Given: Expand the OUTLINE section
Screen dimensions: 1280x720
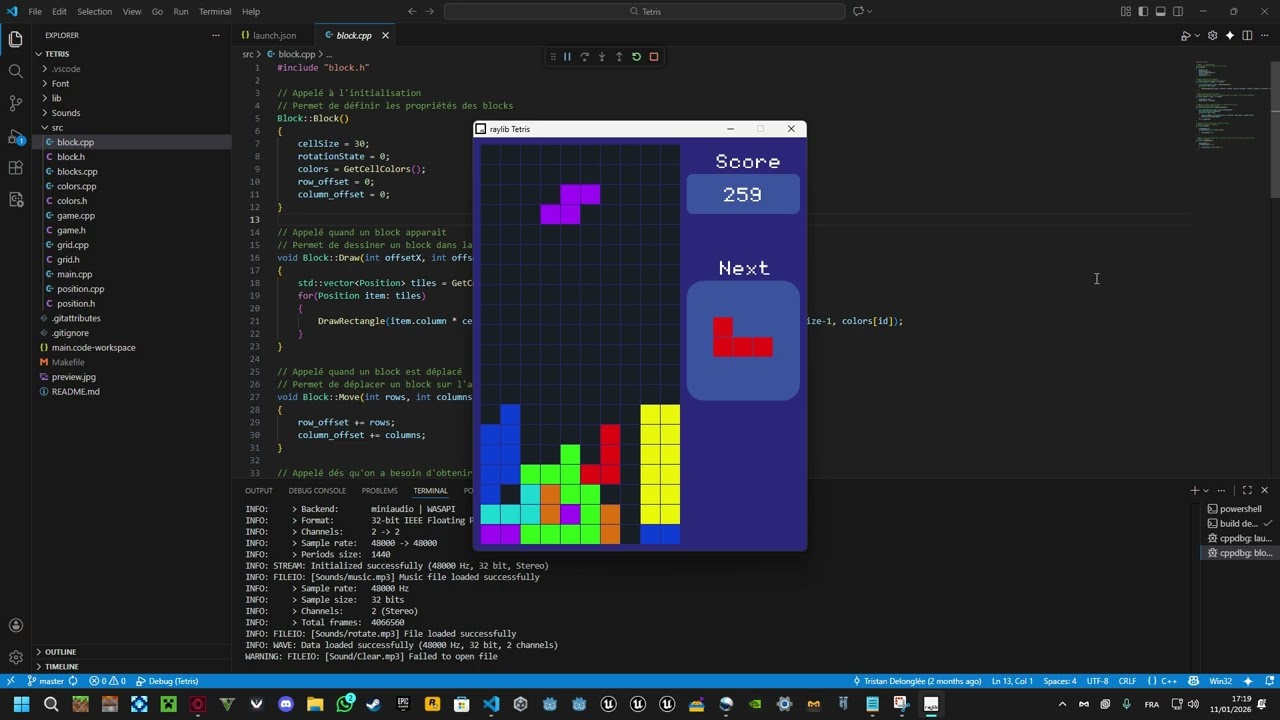Looking at the screenshot, I should pos(60,652).
